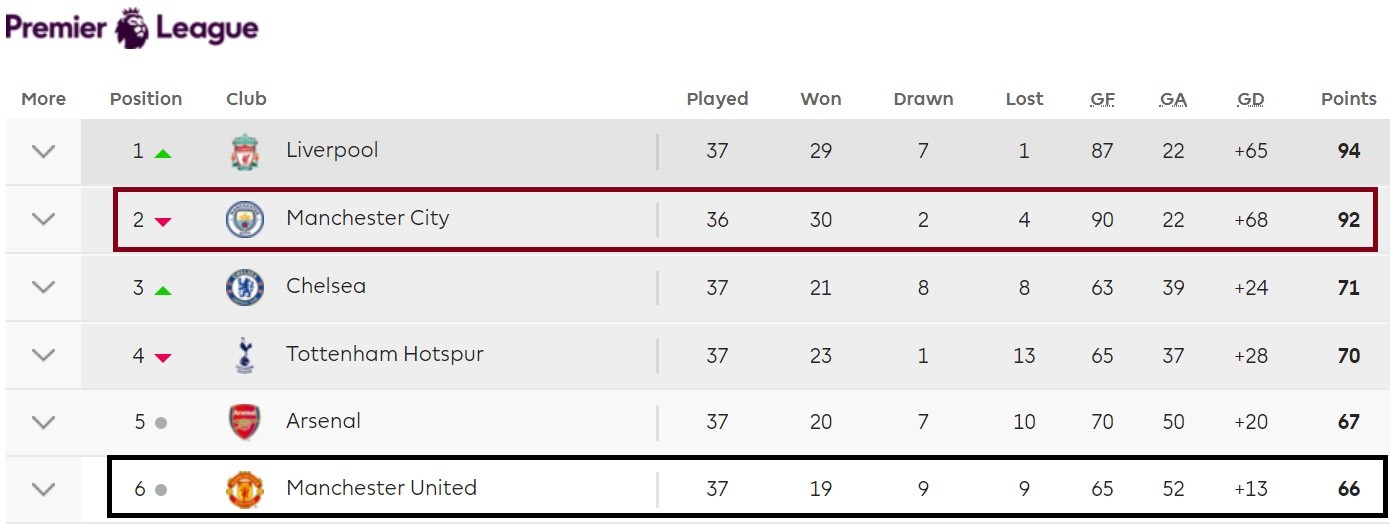Viewport: 1390px width, 524px height.
Task: Expand the Manchester City row chevron
Action: tap(43, 219)
